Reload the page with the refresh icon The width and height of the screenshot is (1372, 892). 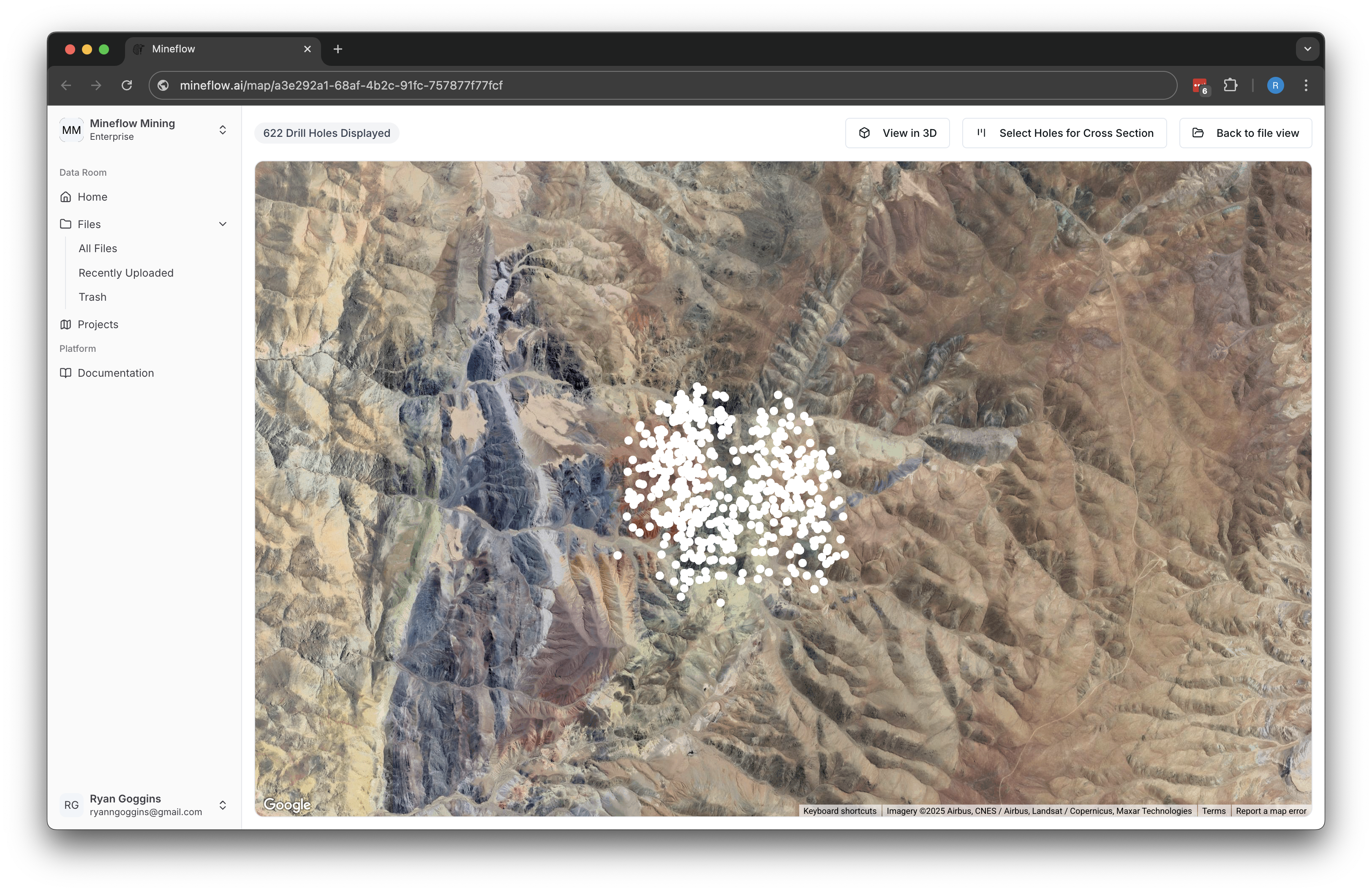[x=128, y=85]
